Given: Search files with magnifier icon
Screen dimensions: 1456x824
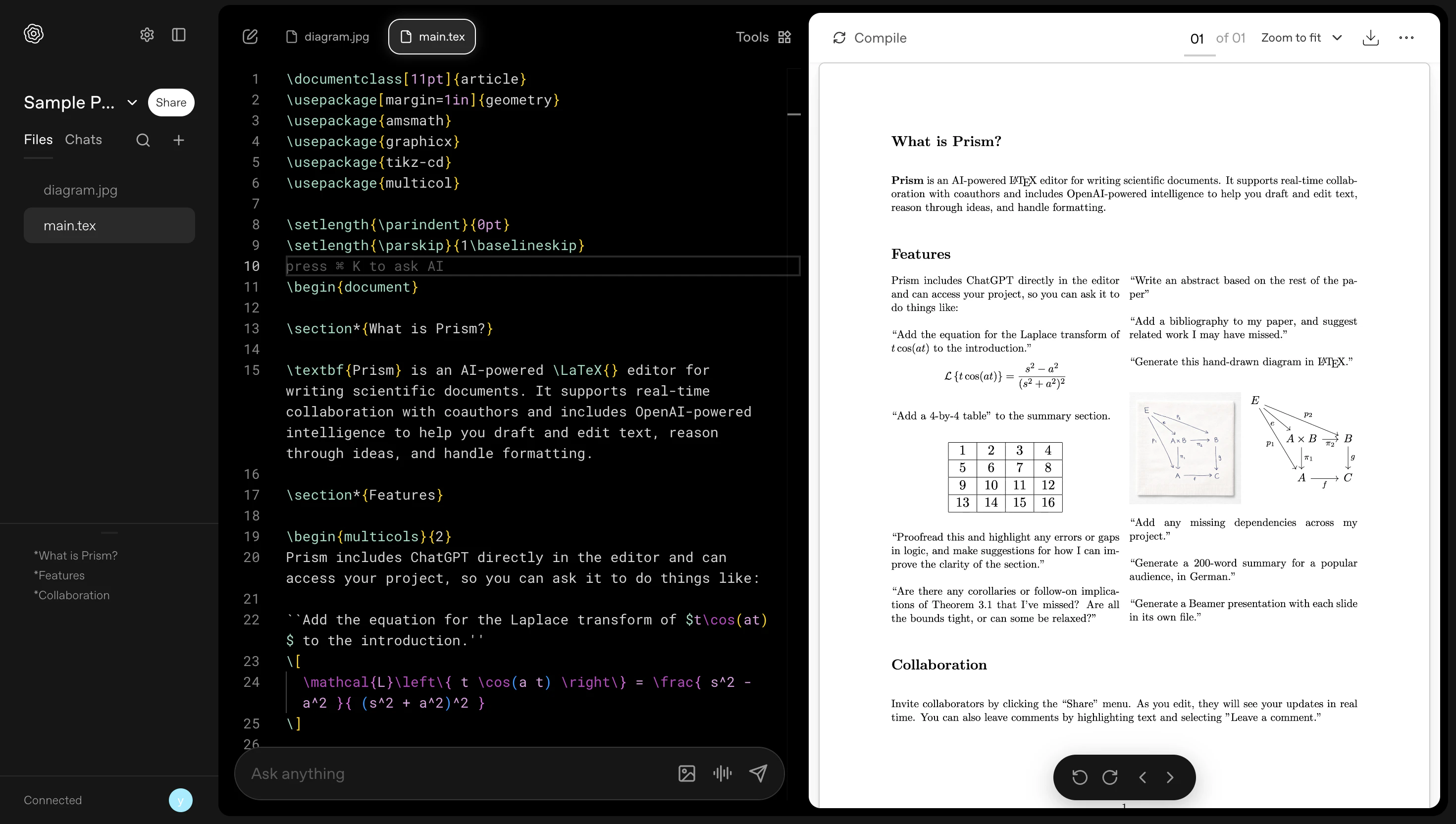Looking at the screenshot, I should click(x=143, y=140).
